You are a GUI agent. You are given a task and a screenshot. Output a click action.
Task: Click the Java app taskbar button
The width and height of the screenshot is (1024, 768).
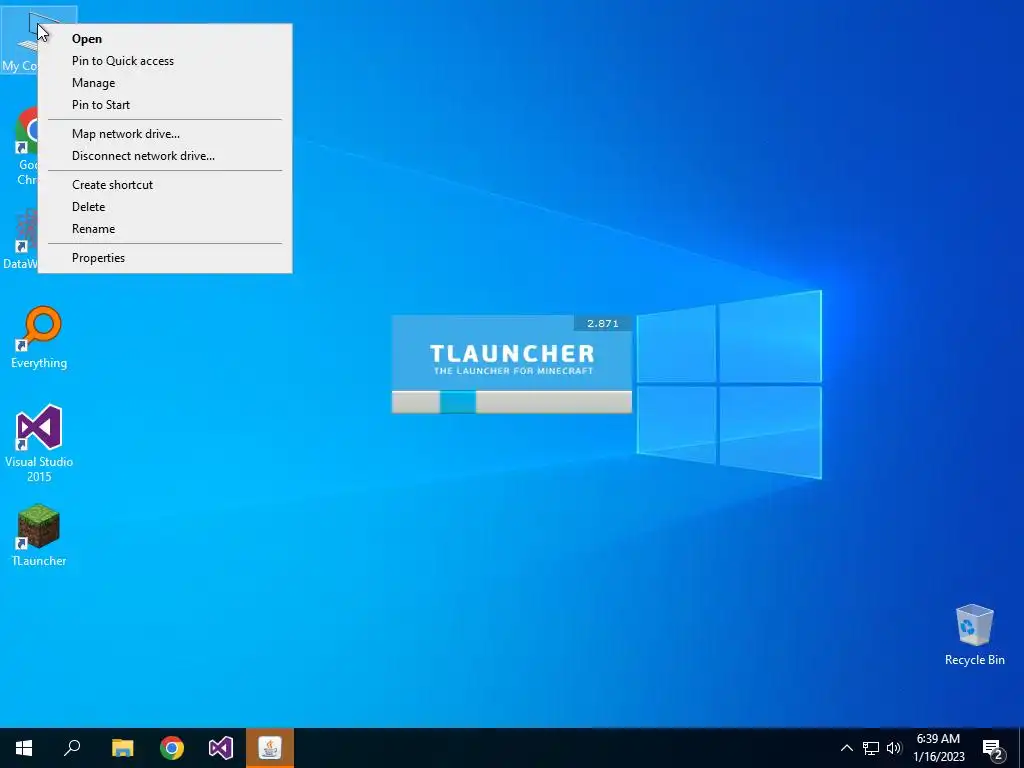click(270, 748)
